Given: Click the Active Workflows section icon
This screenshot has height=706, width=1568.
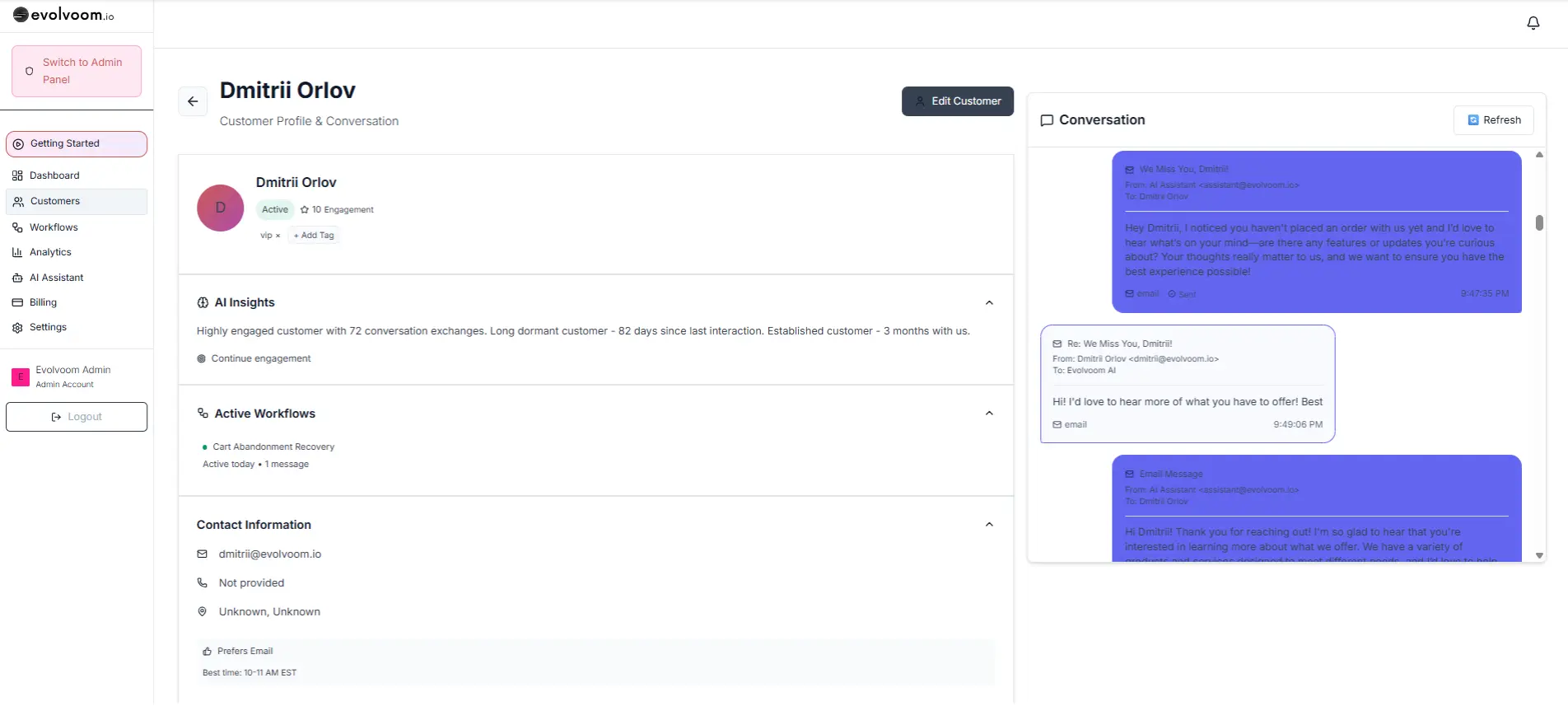Looking at the screenshot, I should pyautogui.click(x=203, y=414).
